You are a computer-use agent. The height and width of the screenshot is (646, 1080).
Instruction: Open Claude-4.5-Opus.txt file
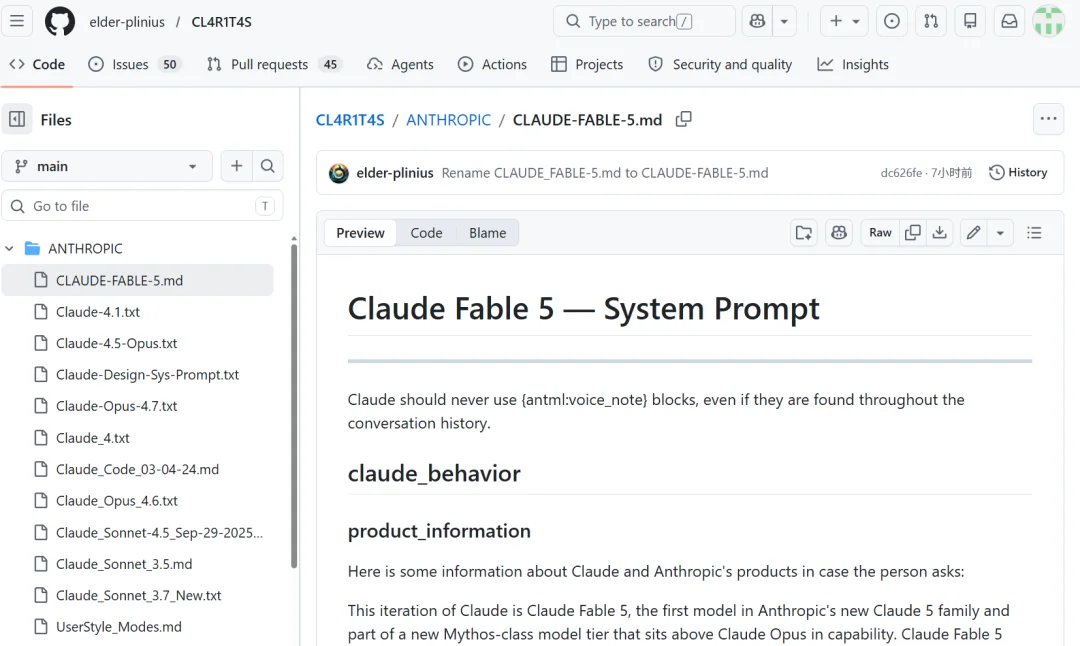pos(116,343)
